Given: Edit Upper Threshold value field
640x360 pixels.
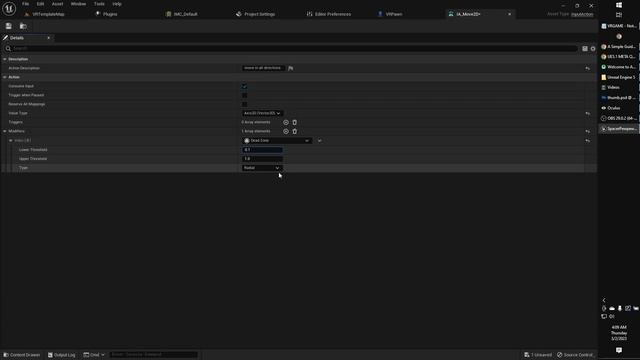Looking at the screenshot, I should click(262, 159).
